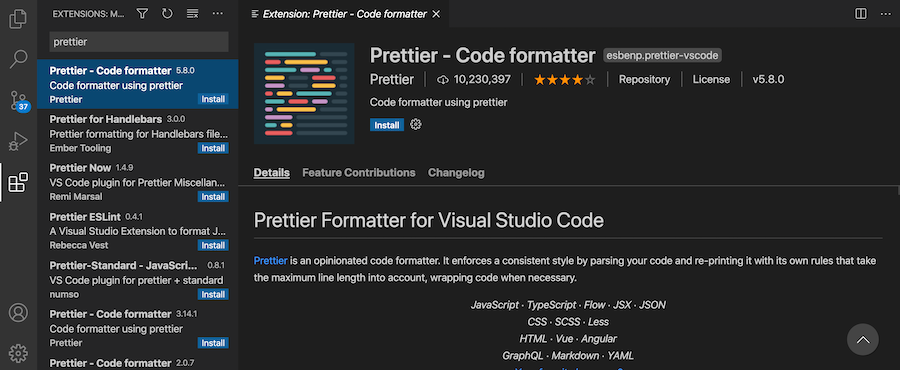Viewport: 900px width, 370px height.
Task: Clear extensions search results icon
Action: pyautogui.click(x=192, y=14)
